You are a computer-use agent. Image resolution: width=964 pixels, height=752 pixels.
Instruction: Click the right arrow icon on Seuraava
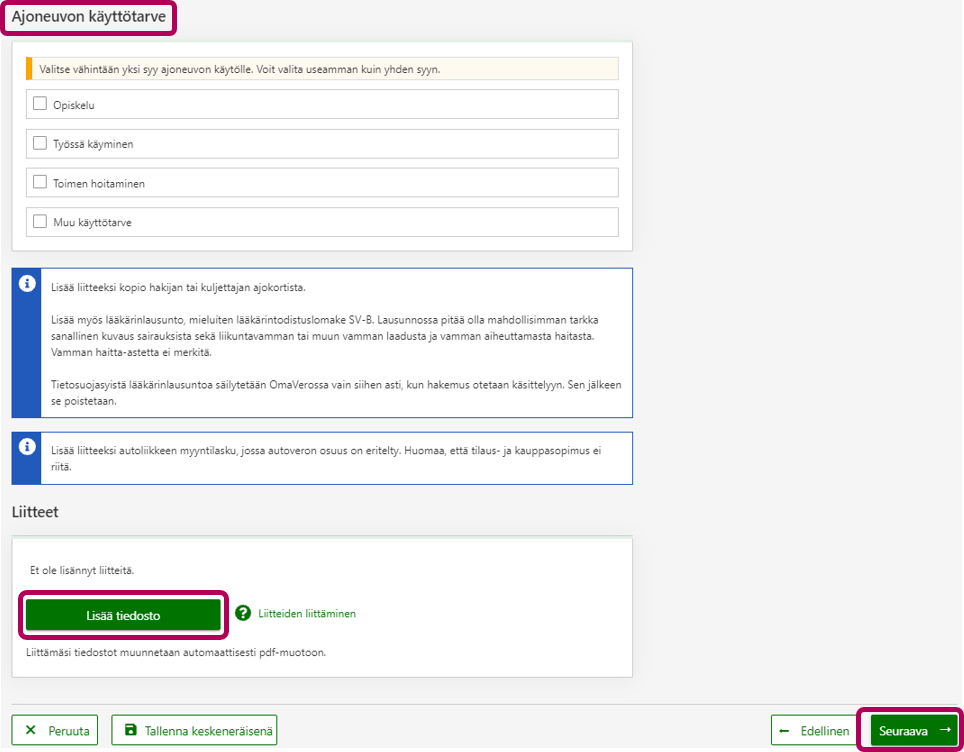coord(944,730)
